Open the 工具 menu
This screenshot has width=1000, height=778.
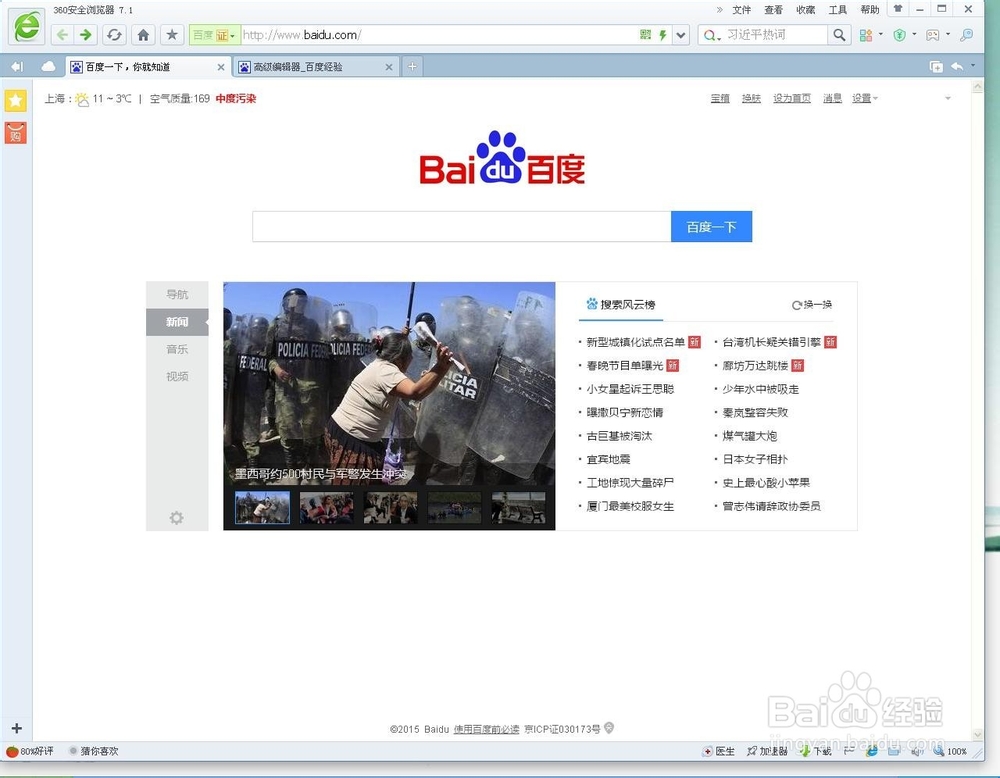click(x=837, y=10)
